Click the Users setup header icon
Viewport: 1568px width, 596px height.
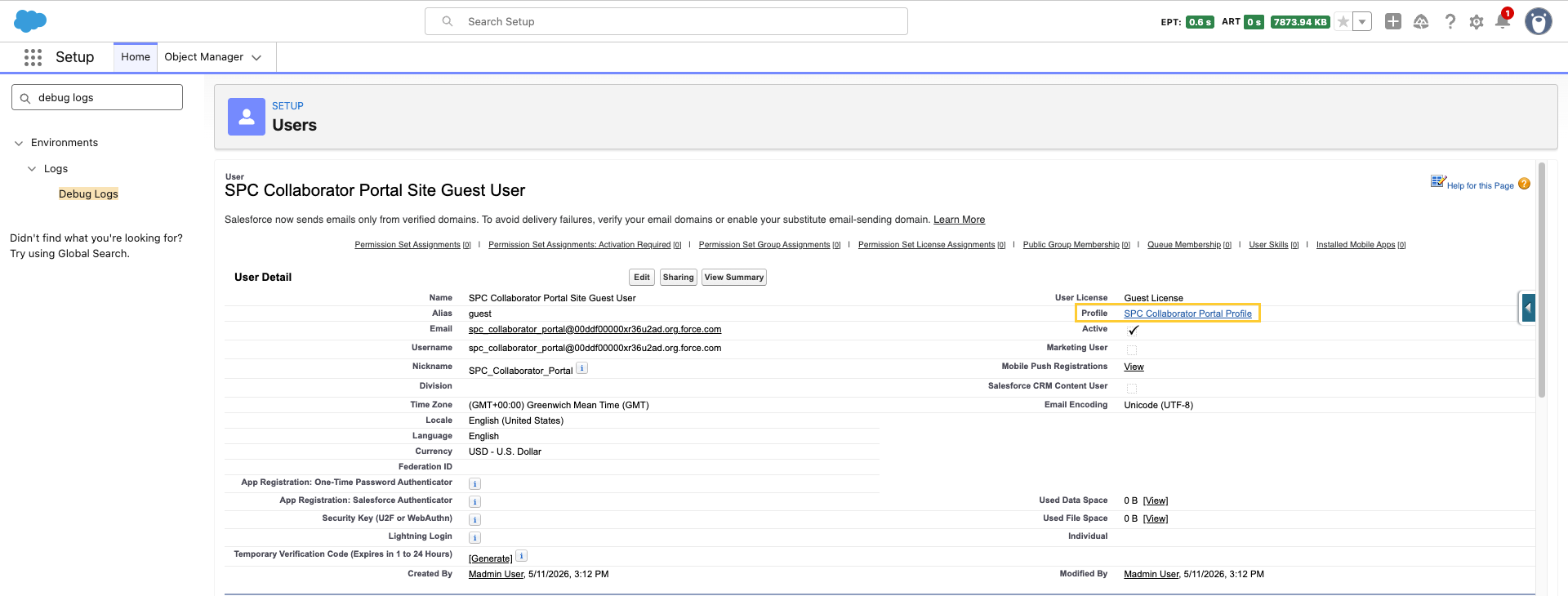[x=247, y=117]
